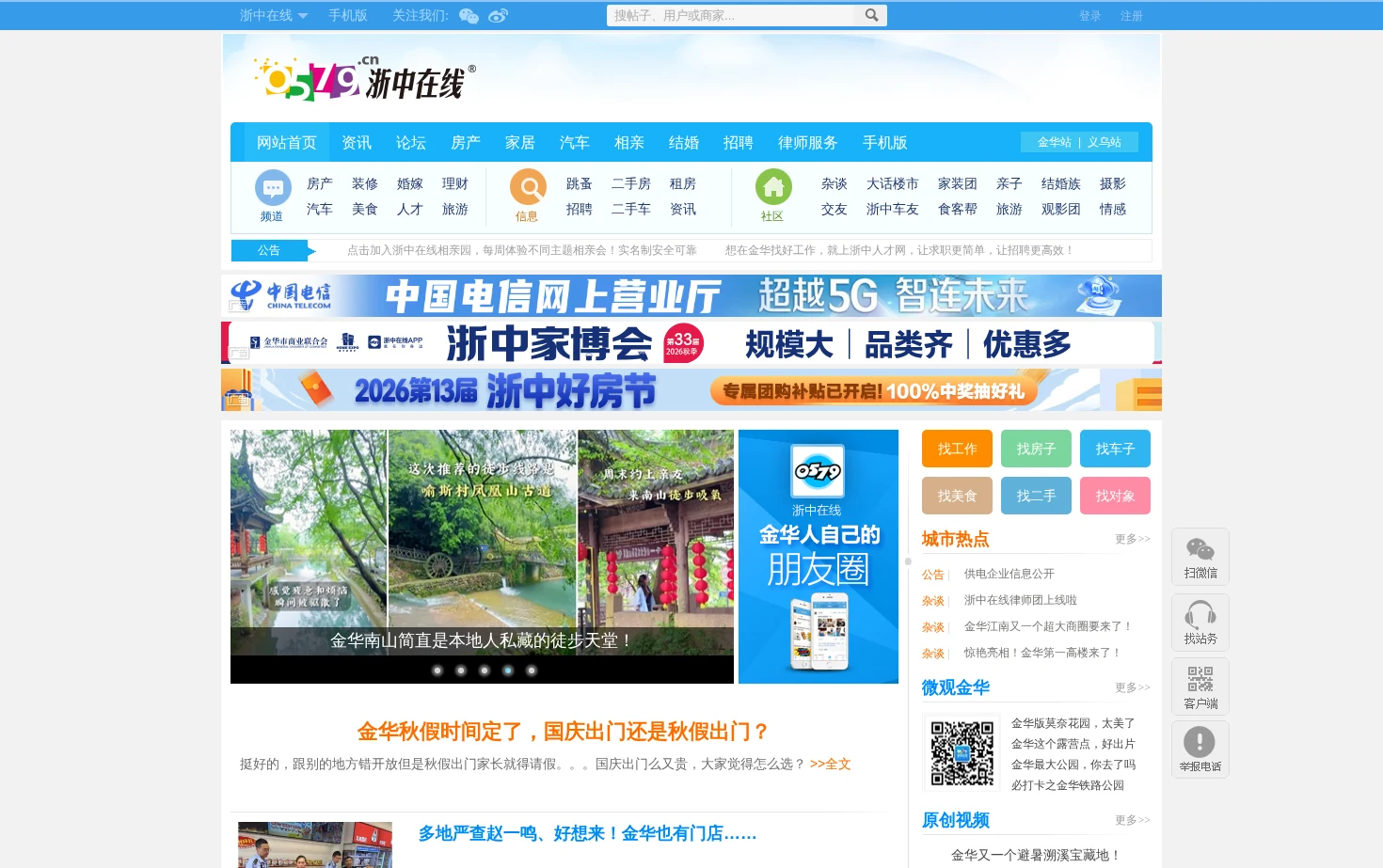Select fifth carousel slide dot
This screenshot has width=1383, height=868.
coord(532,671)
